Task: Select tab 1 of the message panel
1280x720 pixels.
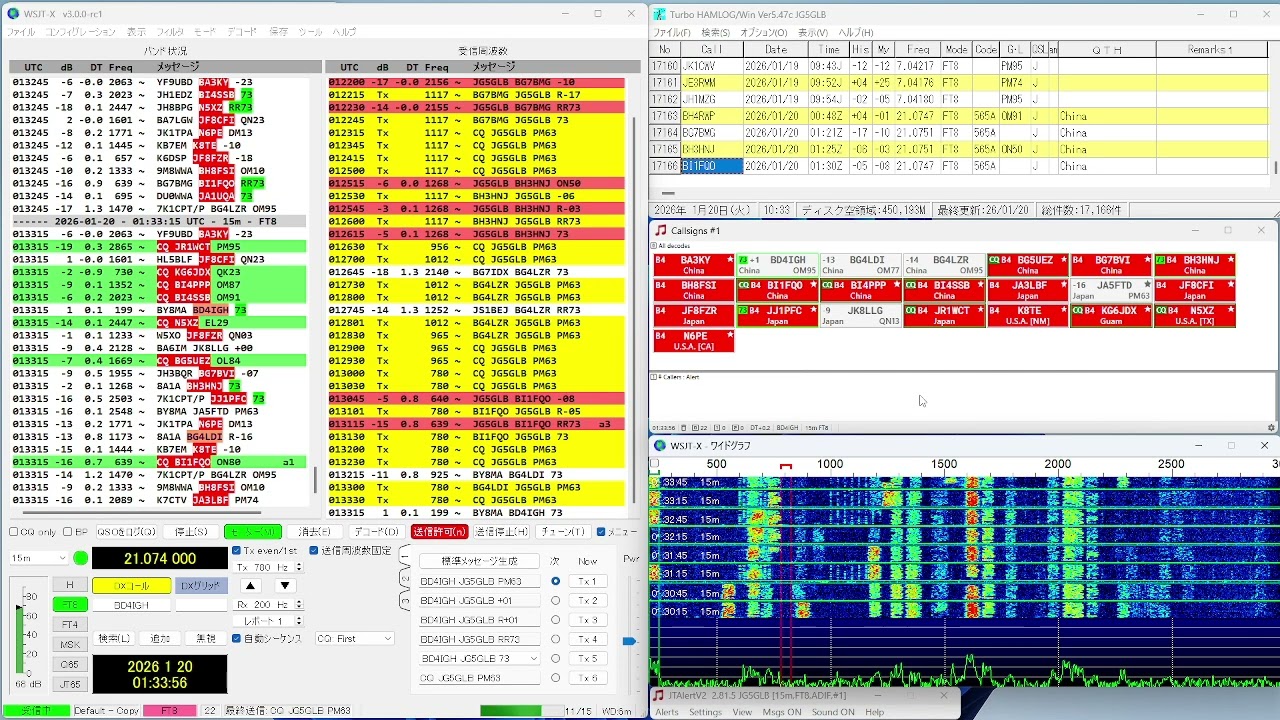Action: point(404,553)
